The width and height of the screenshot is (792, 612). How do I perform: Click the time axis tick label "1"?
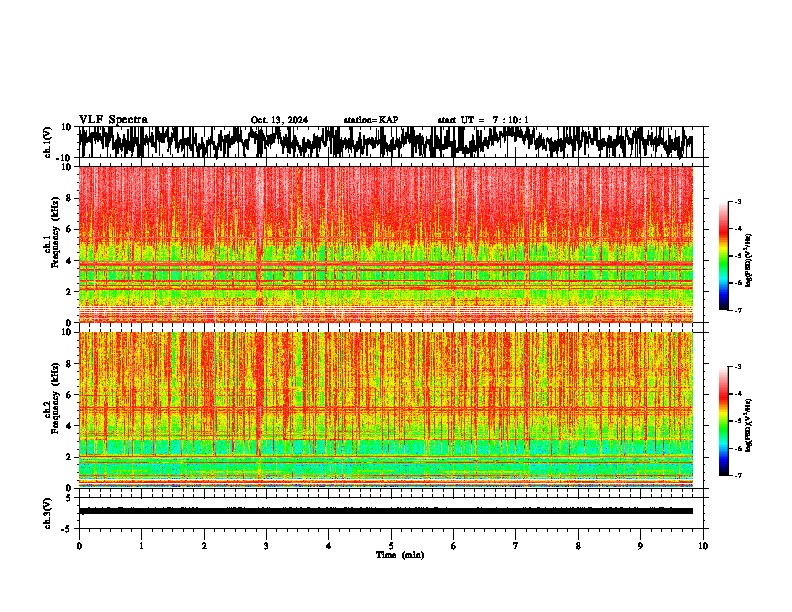141,546
